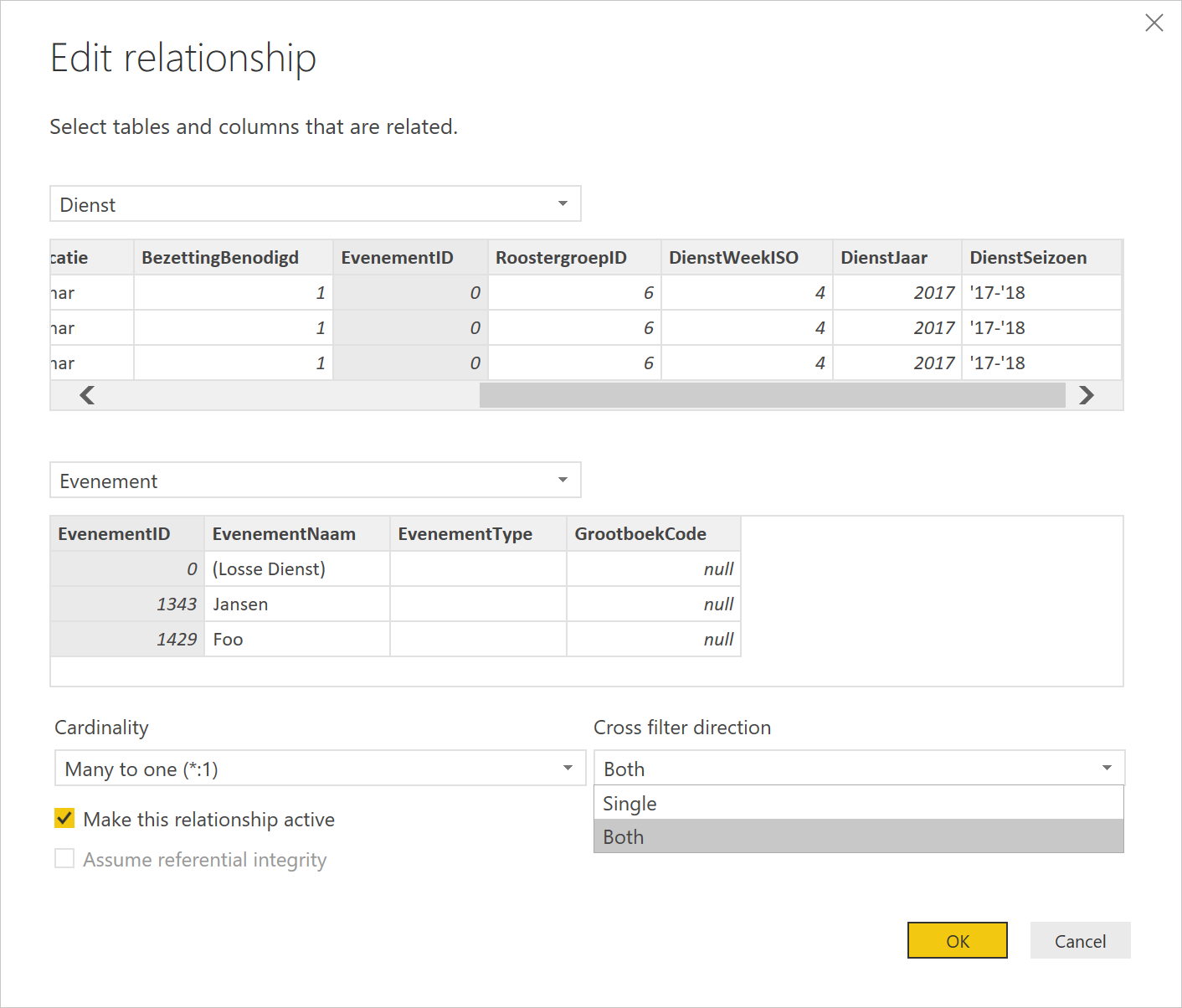Click EvenementID value 1429
This screenshot has height=1008, width=1182.
pos(127,640)
